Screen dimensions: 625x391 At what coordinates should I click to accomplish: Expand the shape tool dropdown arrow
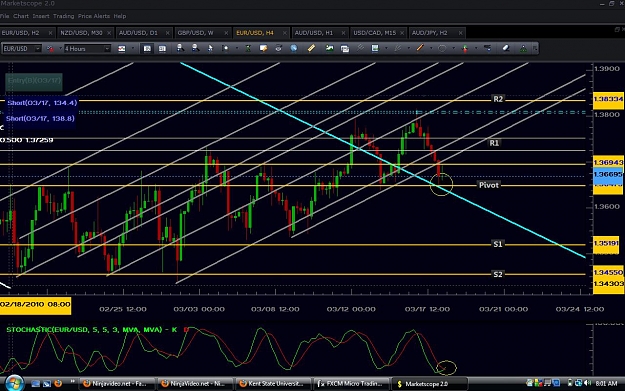click(x=453, y=49)
